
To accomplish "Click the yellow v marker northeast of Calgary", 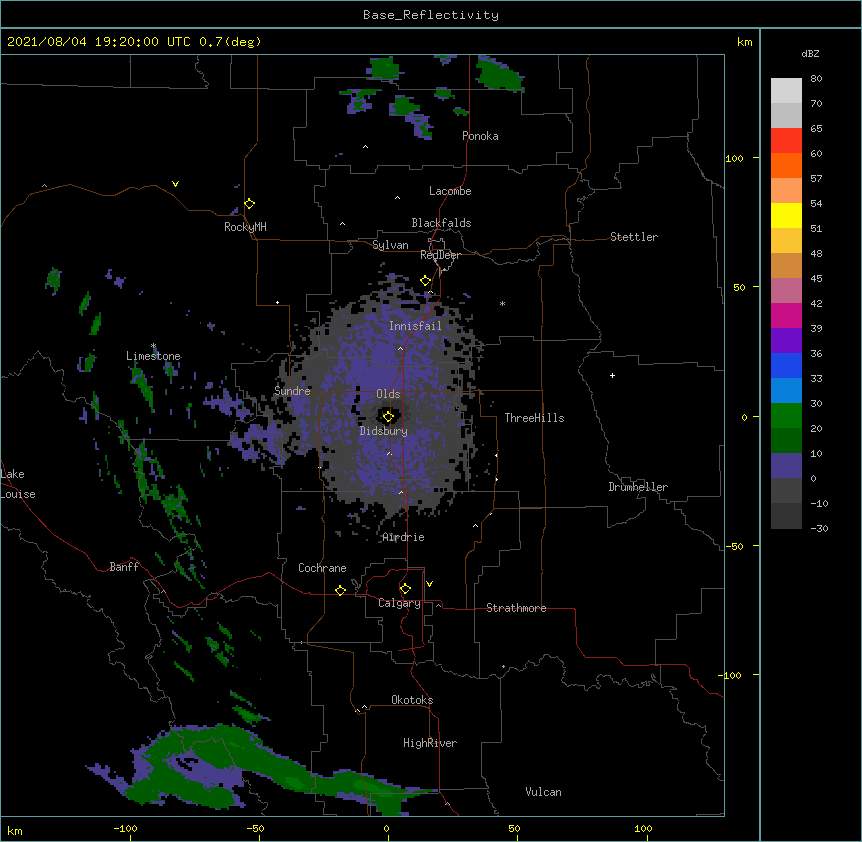I will 429,584.
